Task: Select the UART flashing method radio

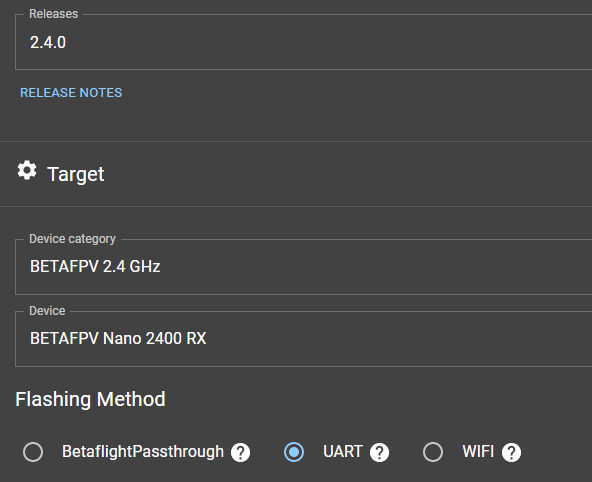Action: [x=294, y=452]
